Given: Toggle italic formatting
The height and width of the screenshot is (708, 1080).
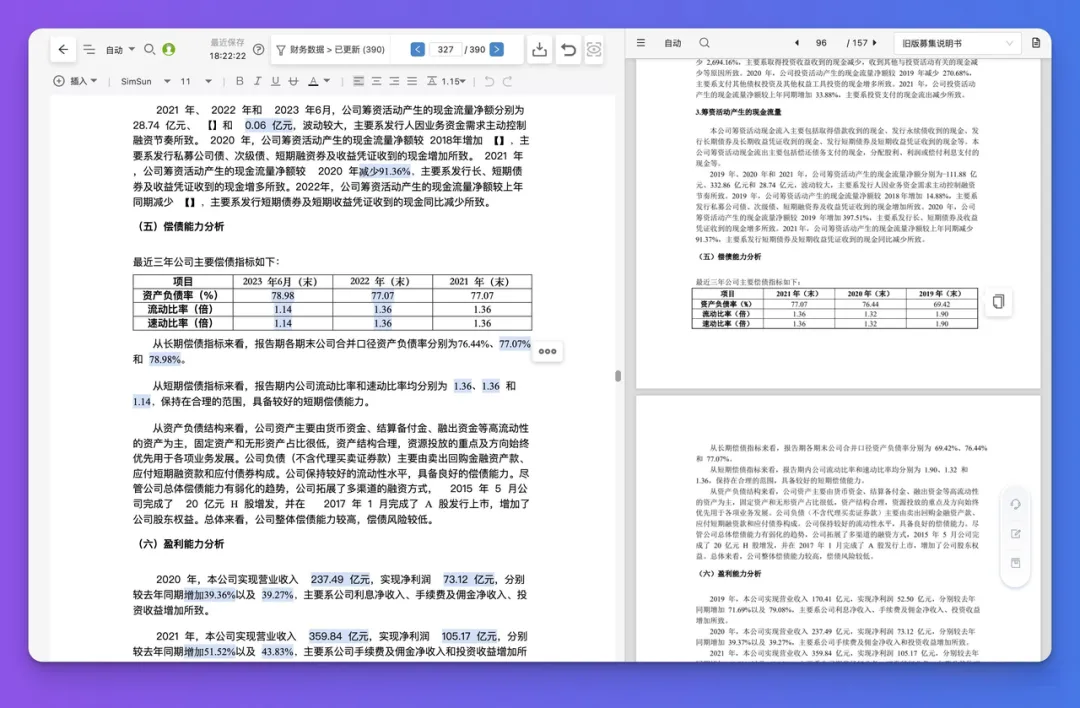Looking at the screenshot, I should [x=258, y=81].
